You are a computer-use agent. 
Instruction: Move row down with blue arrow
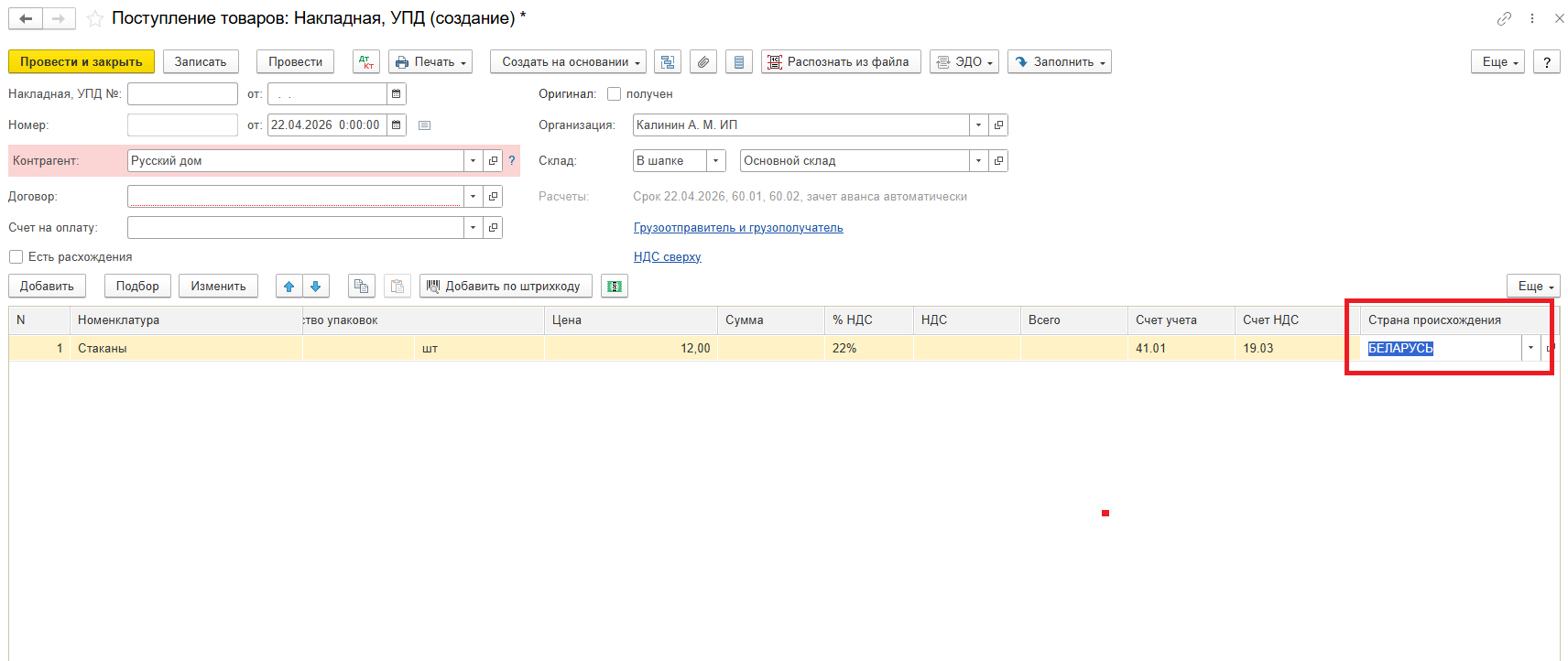click(316, 286)
